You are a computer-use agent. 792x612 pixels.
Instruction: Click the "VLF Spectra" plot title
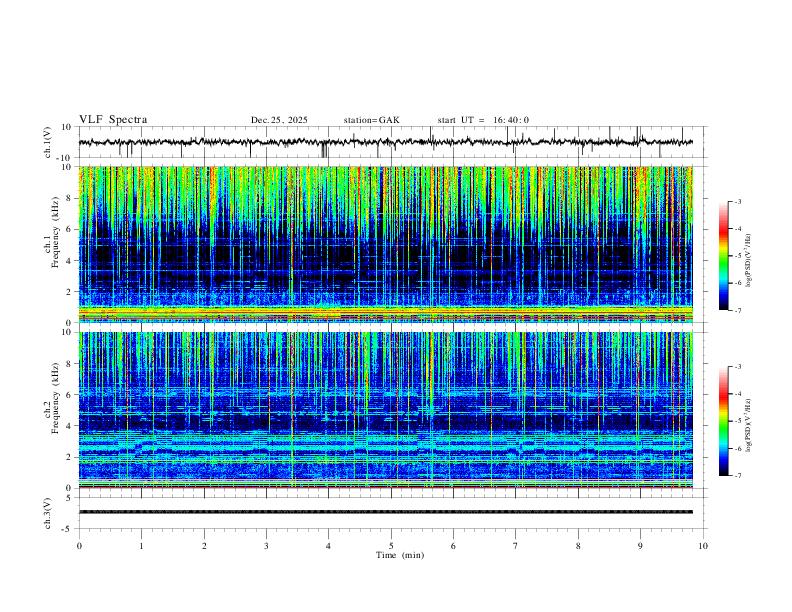click(113, 120)
